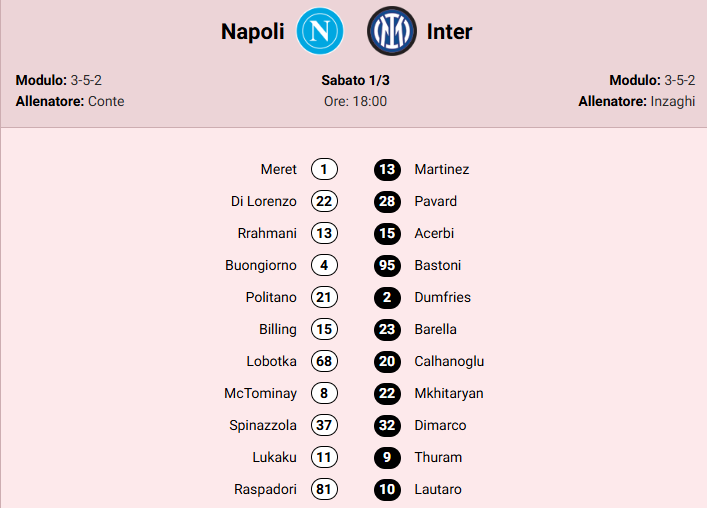Click Napoli coach name Conte
The image size is (707, 508).
pos(106,101)
